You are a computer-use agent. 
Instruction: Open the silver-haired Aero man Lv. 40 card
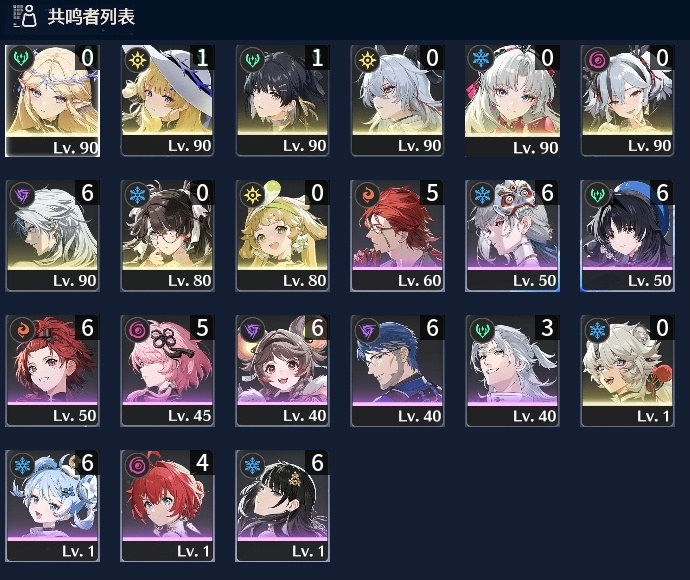(x=512, y=371)
